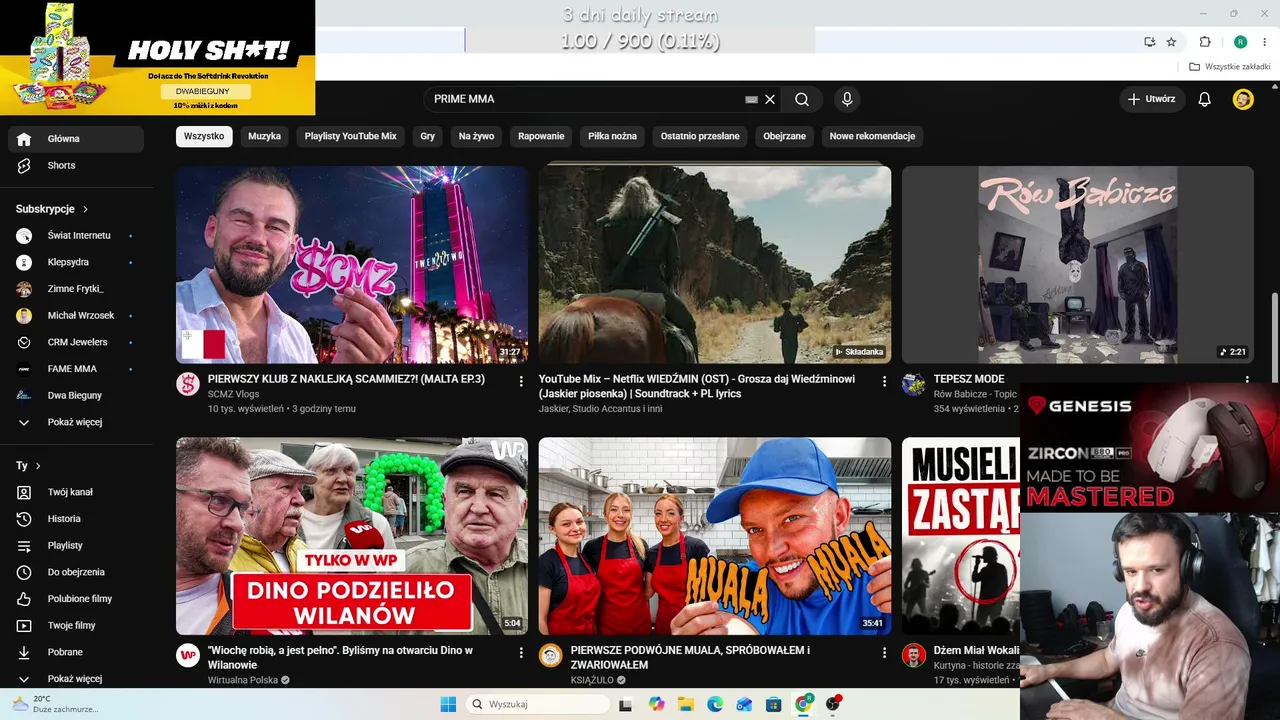Screen dimensions: 1280x720
Task: Expand the Subskrypcje section chevron
Action: pyautogui.click(x=86, y=209)
